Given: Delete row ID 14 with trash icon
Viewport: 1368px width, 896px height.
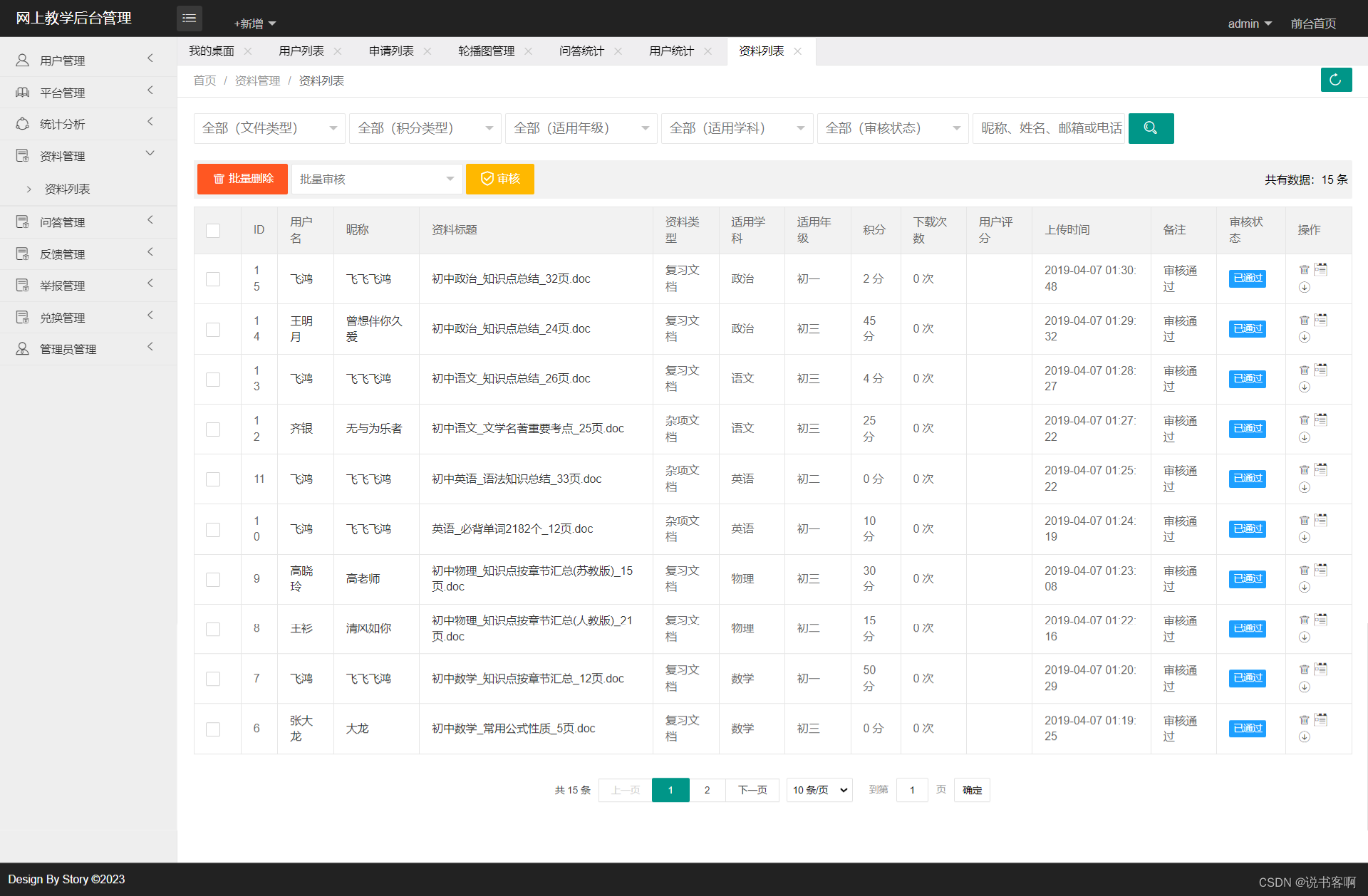Looking at the screenshot, I should pos(1304,321).
